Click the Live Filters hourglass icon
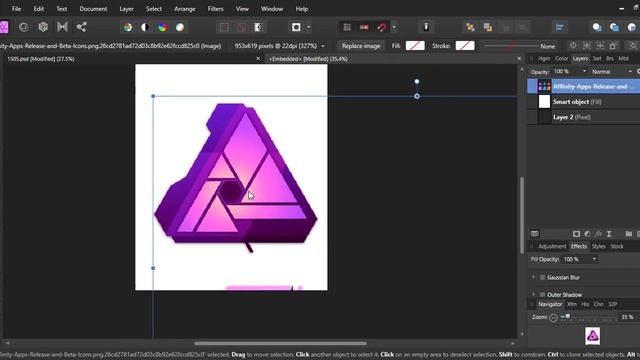This screenshot has width=640, height=360. 609,234
